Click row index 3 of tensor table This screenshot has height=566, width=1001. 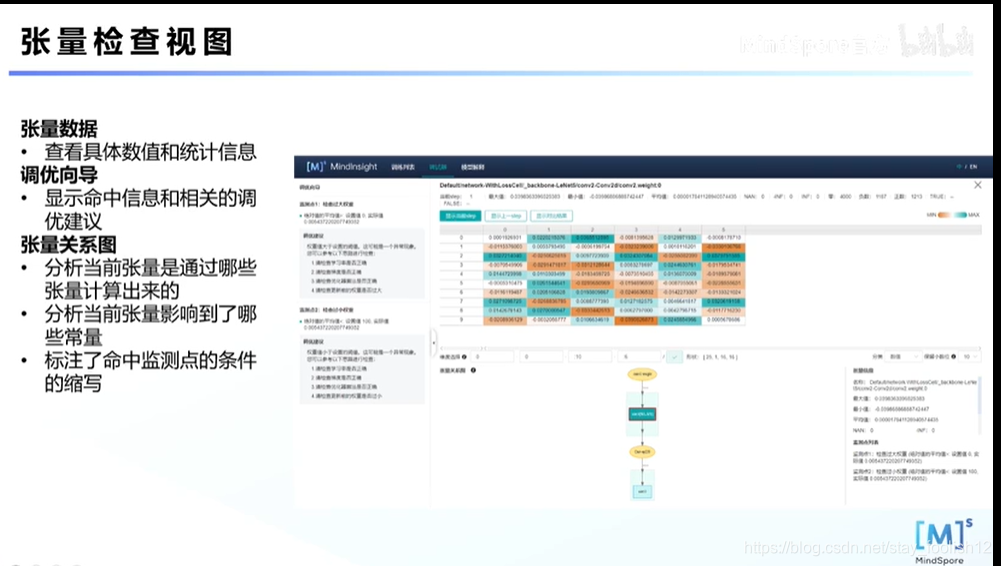461,265
